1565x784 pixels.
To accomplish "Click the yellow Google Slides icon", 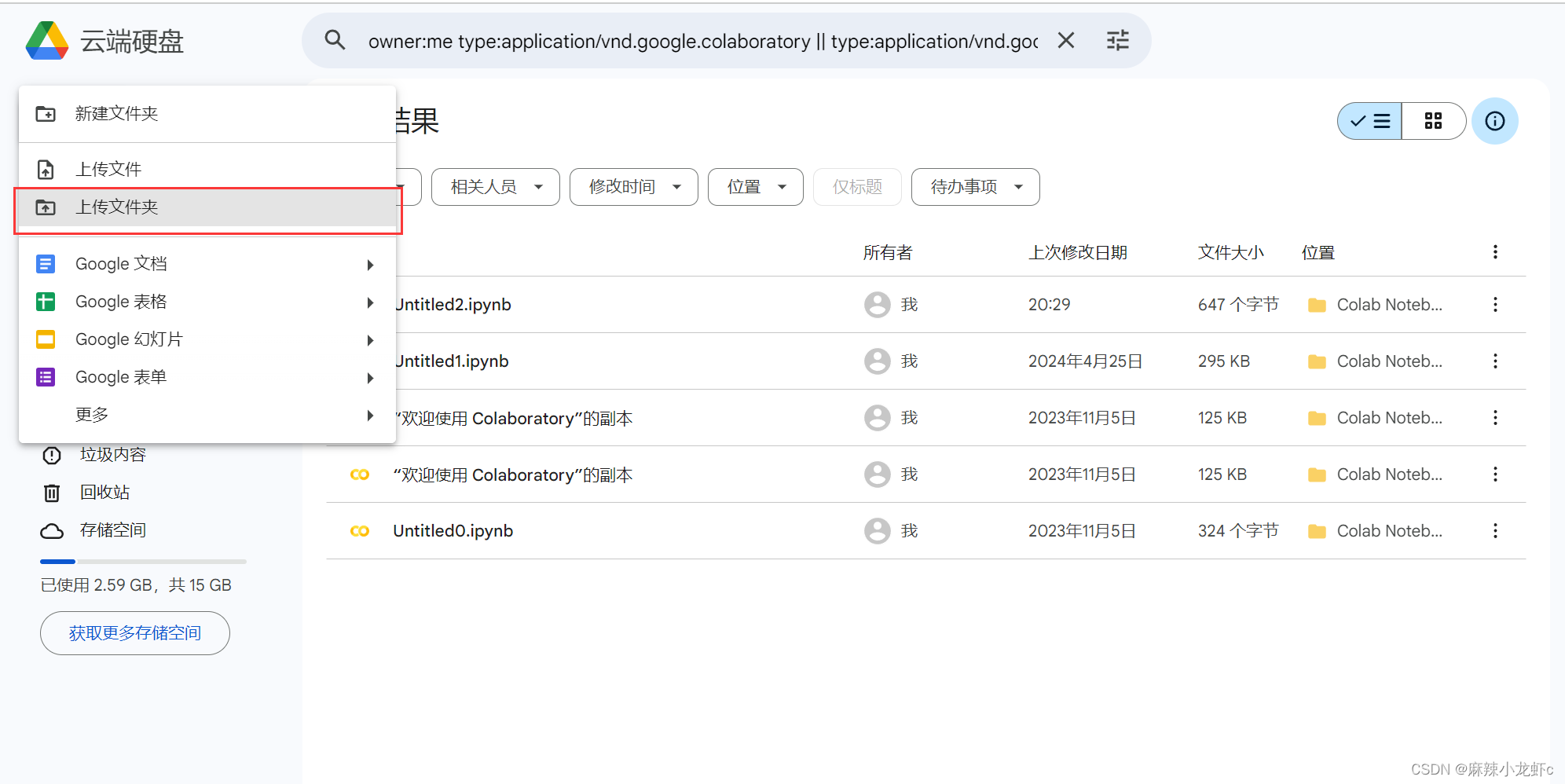I will coord(46,339).
